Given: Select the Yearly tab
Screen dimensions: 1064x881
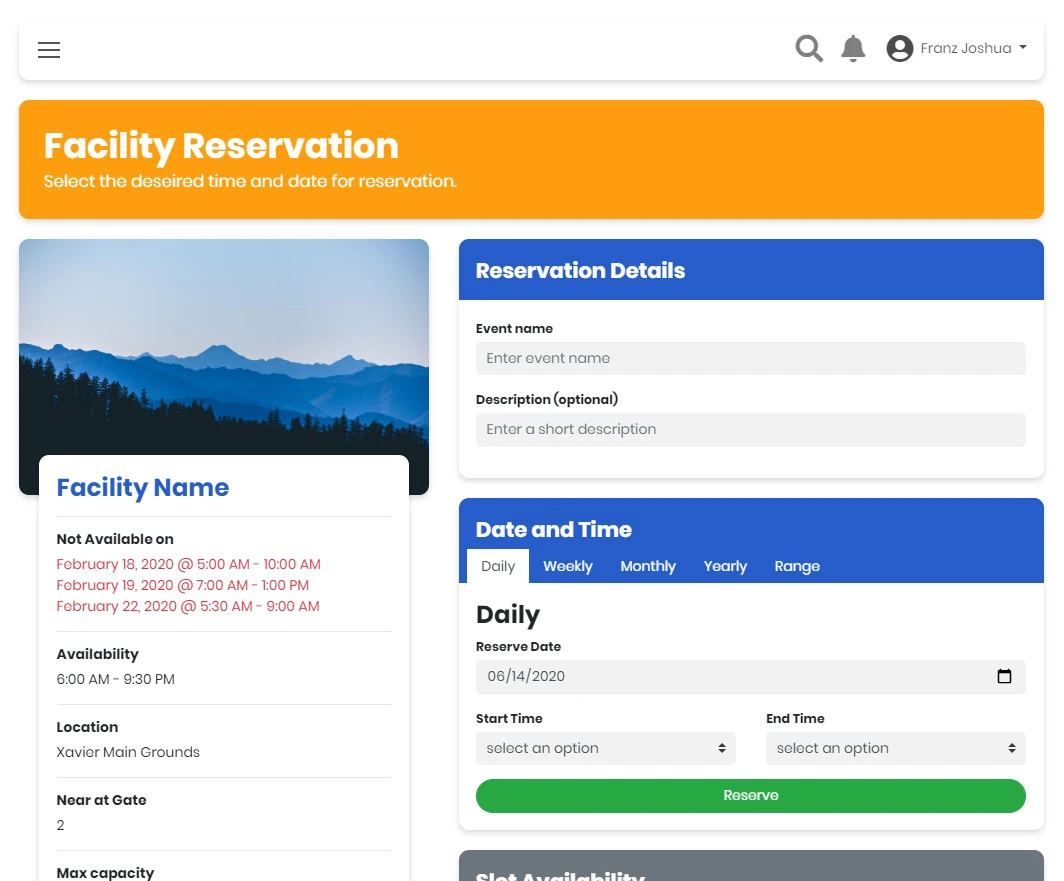Looking at the screenshot, I should click(x=725, y=566).
